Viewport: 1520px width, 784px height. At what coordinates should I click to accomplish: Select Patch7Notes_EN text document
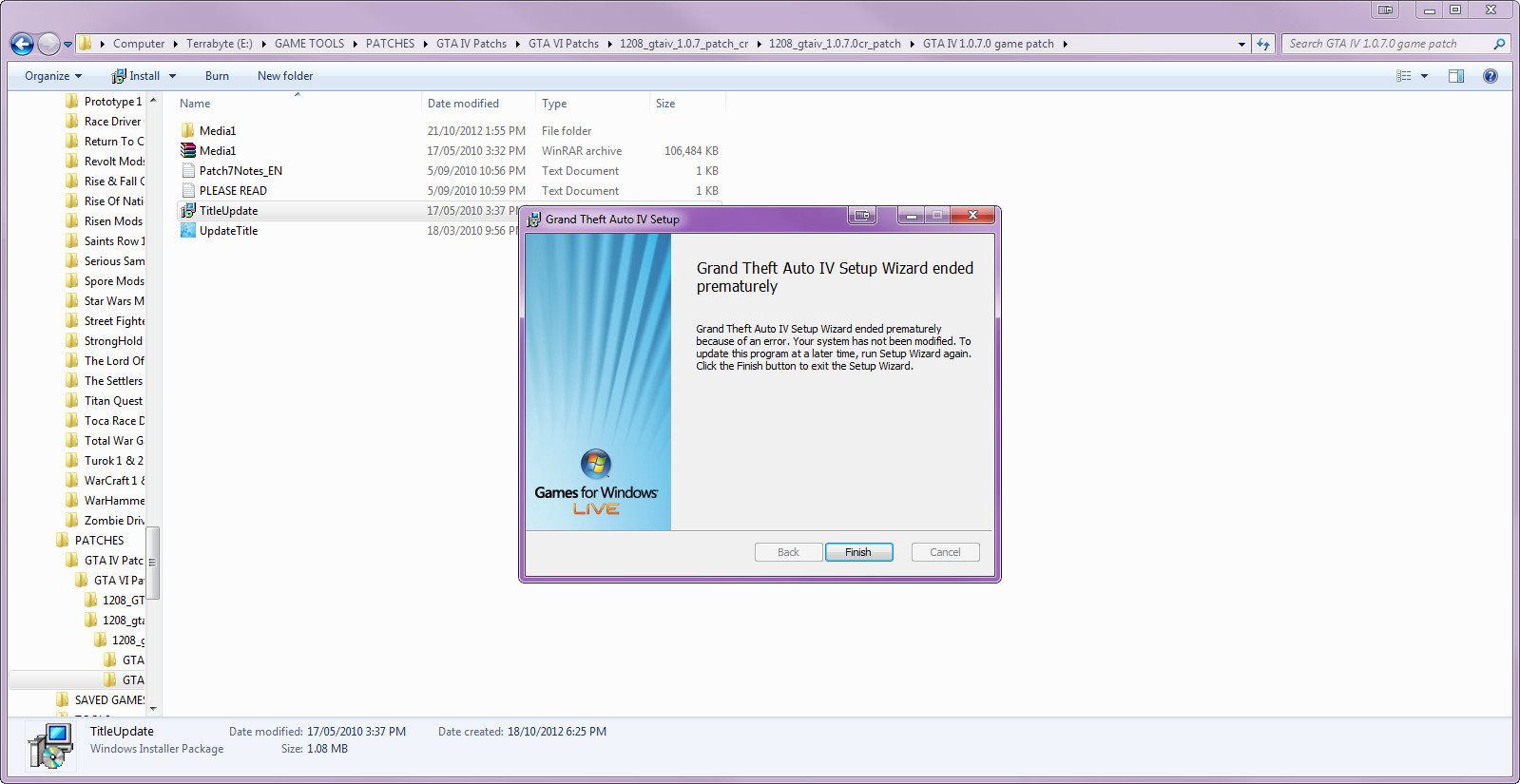click(241, 171)
